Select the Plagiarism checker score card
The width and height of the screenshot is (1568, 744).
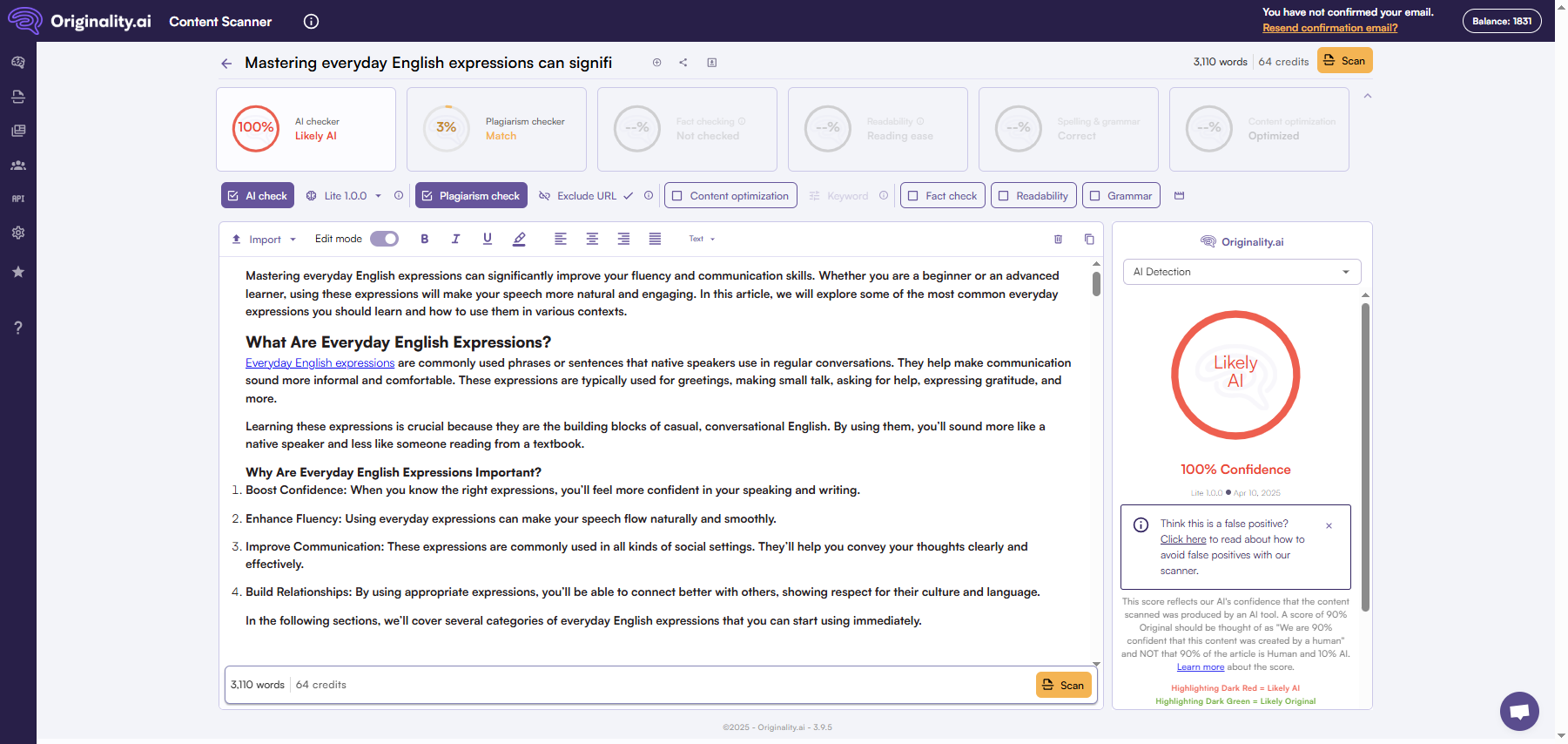[x=496, y=129]
